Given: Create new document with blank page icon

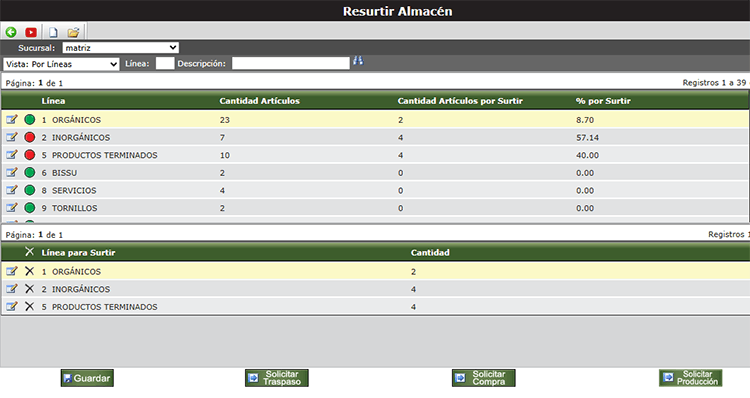Looking at the screenshot, I should pyautogui.click(x=53, y=33).
